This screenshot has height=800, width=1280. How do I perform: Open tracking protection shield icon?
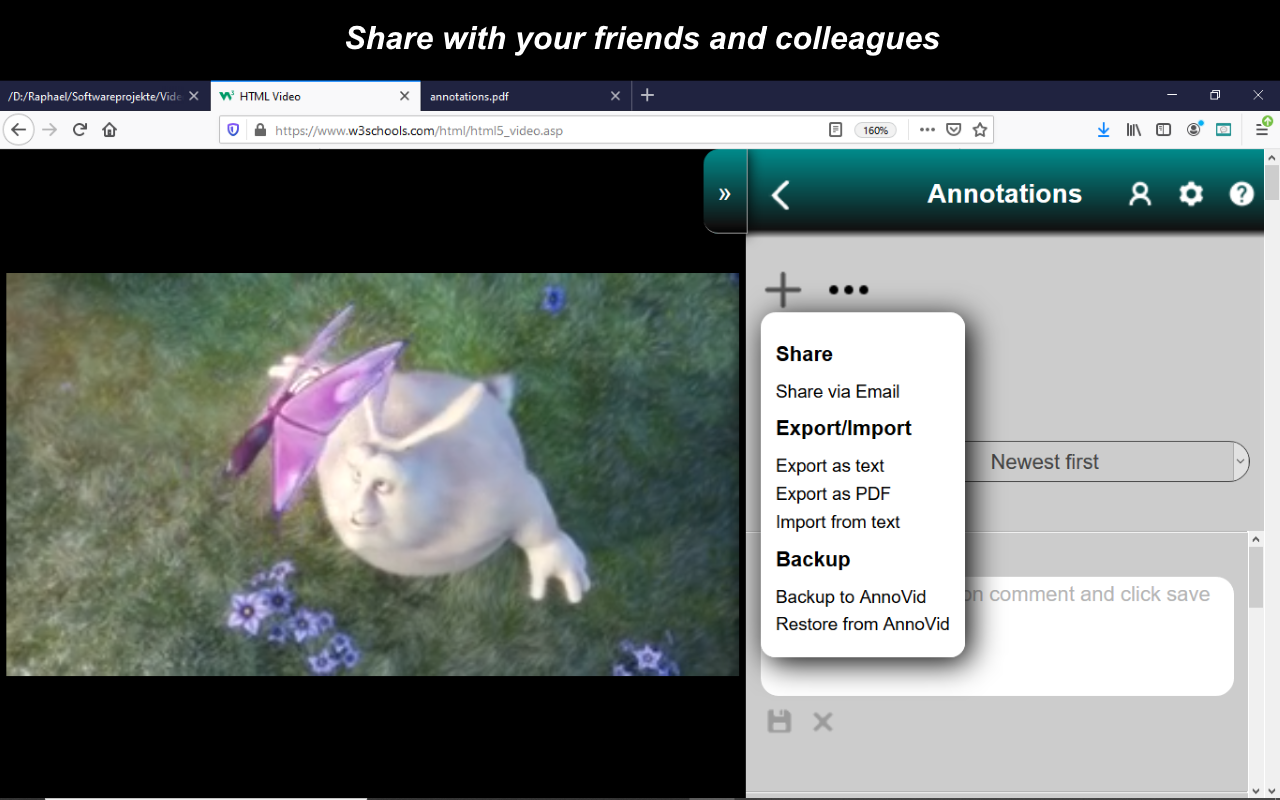pos(233,130)
